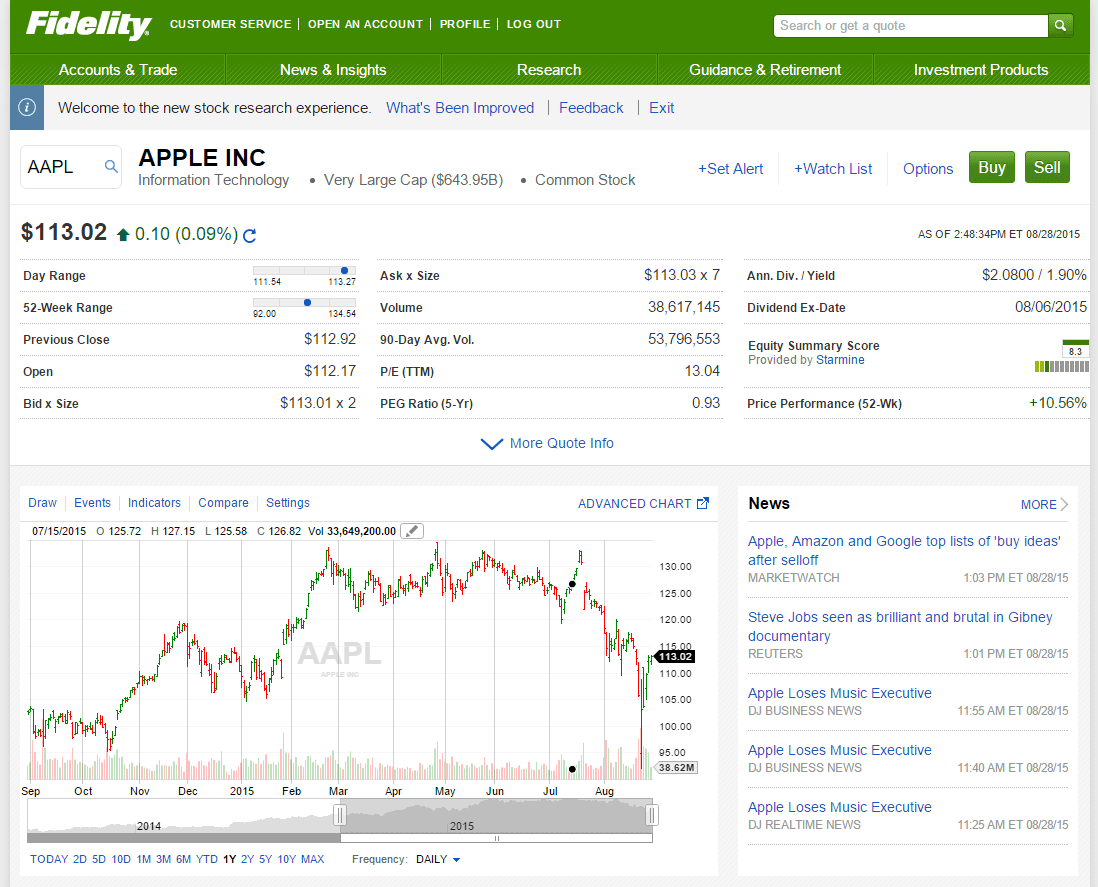Screen dimensions: 1098x887
Task: Click the Fidelity logo
Action: [88, 25]
